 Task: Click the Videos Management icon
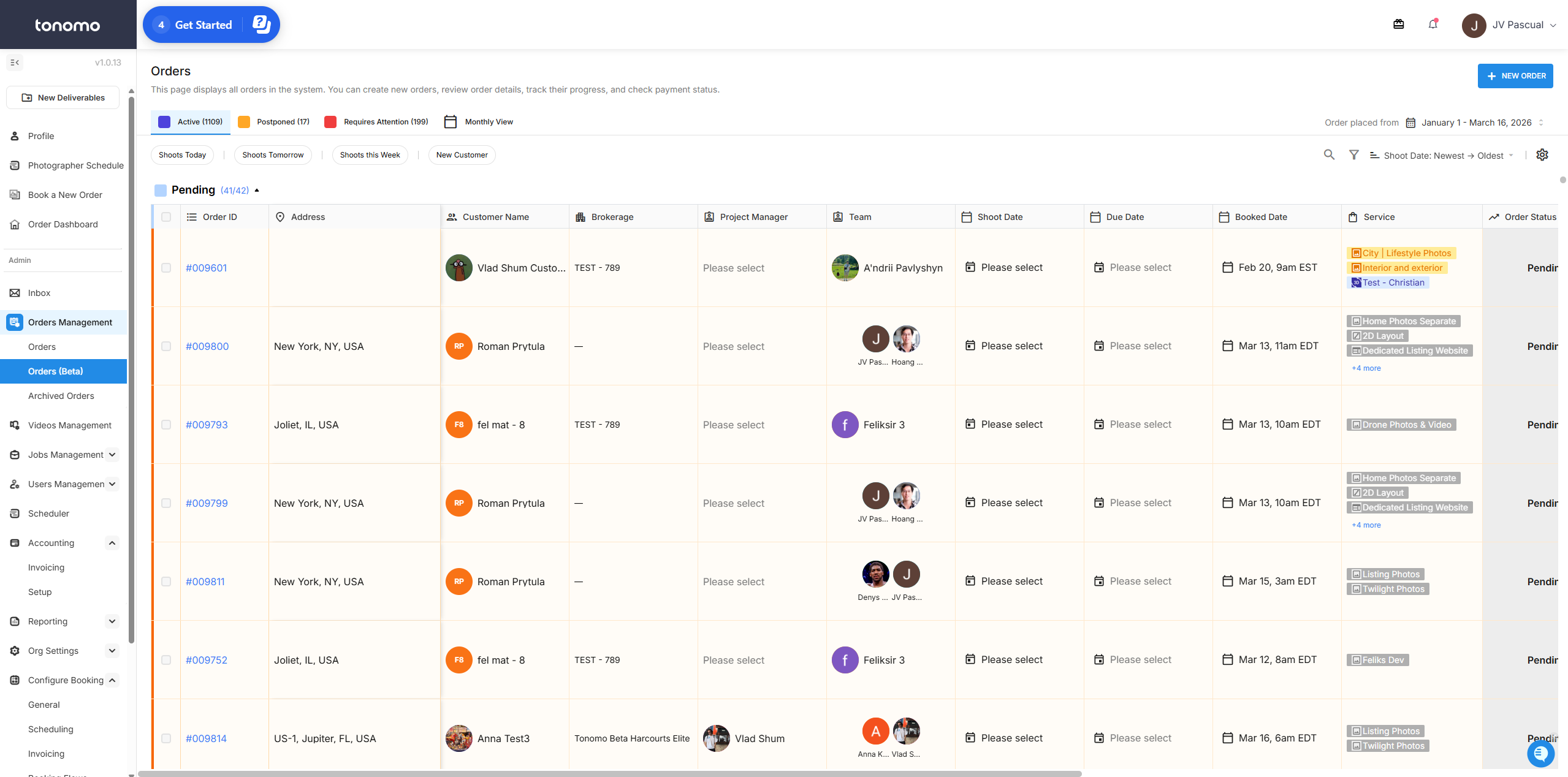[x=15, y=425]
